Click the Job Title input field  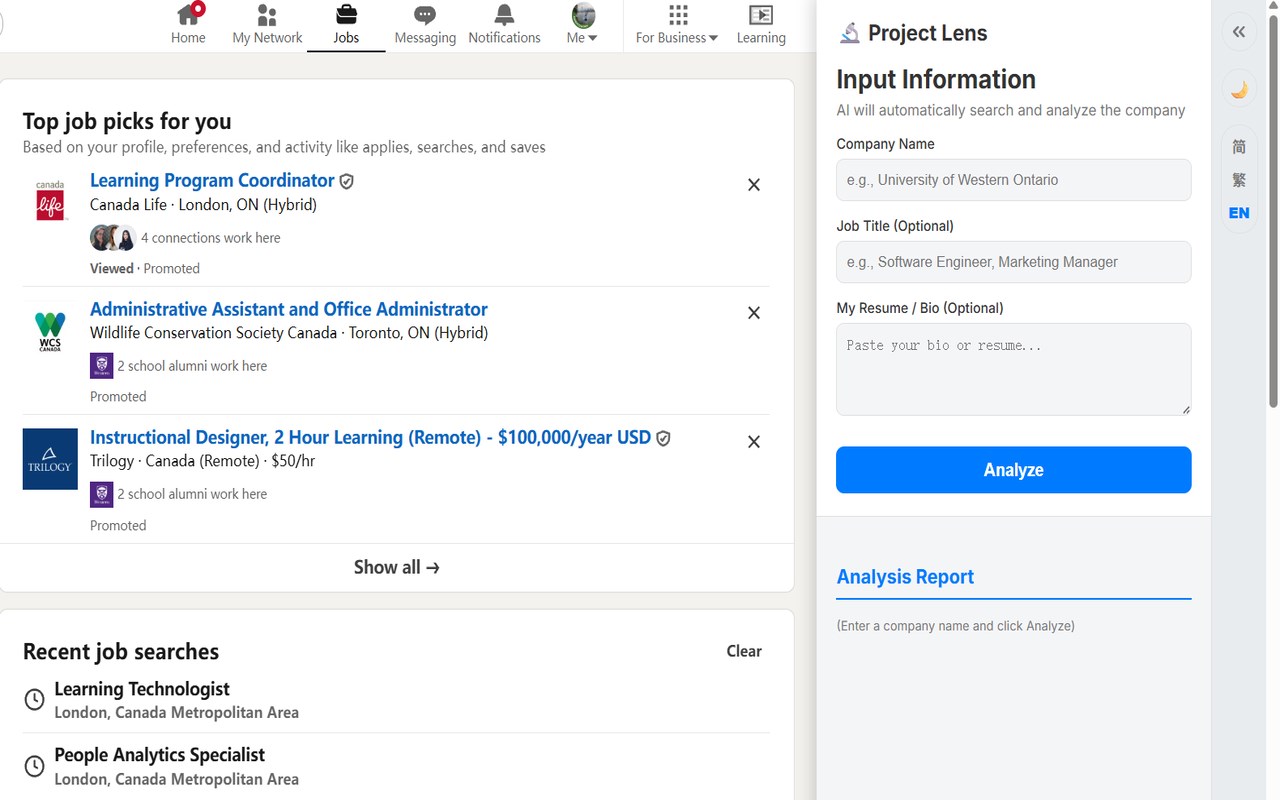pos(1014,262)
